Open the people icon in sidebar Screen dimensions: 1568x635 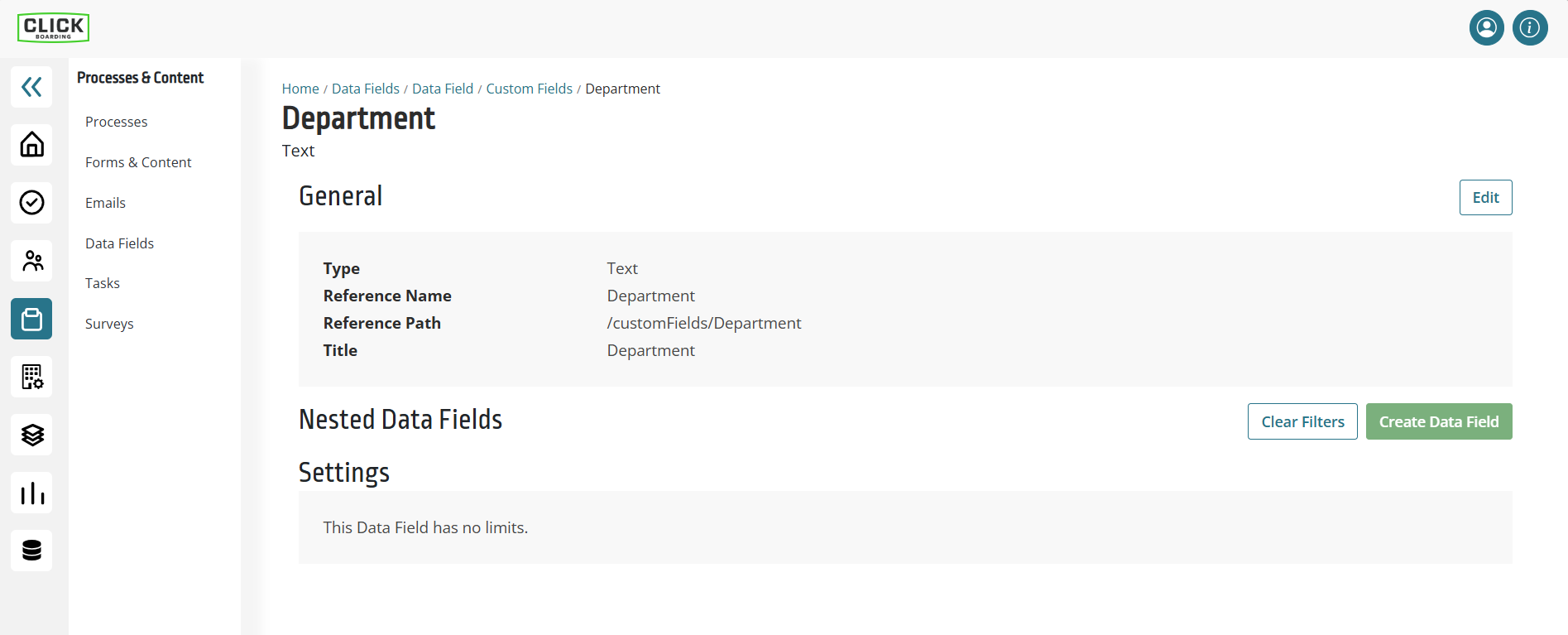pos(31,261)
